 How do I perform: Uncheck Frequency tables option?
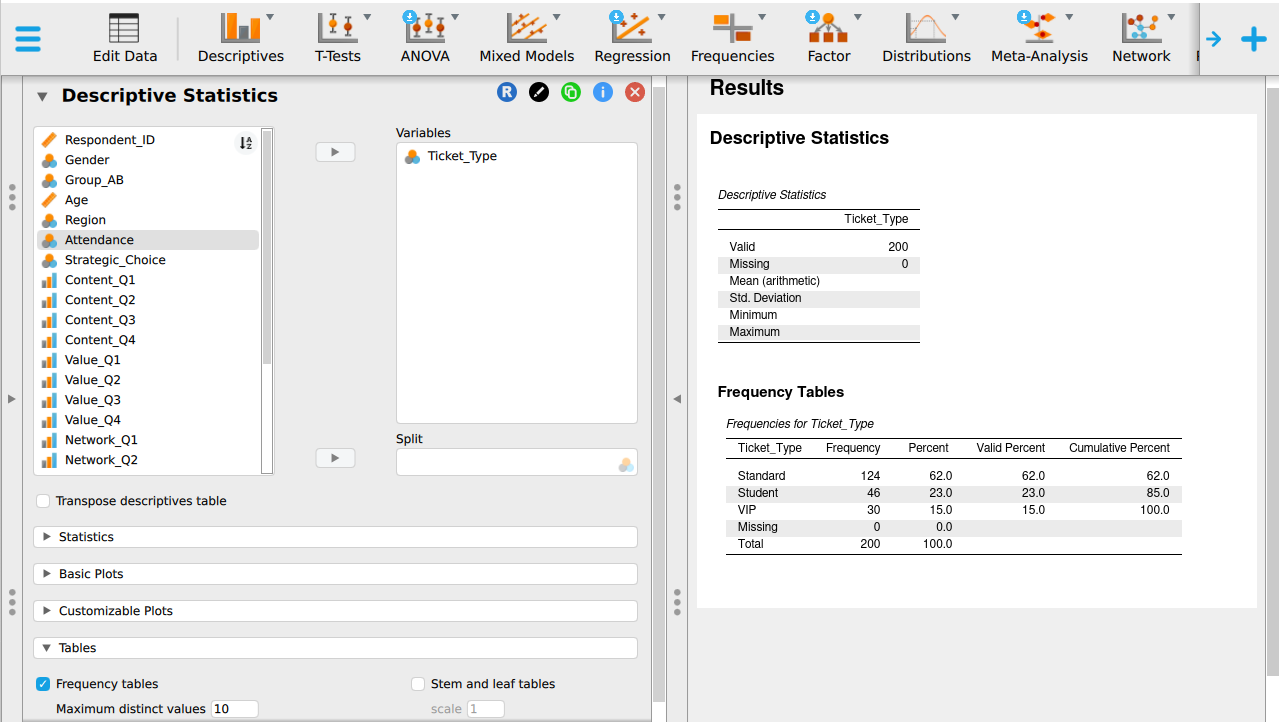pos(43,684)
